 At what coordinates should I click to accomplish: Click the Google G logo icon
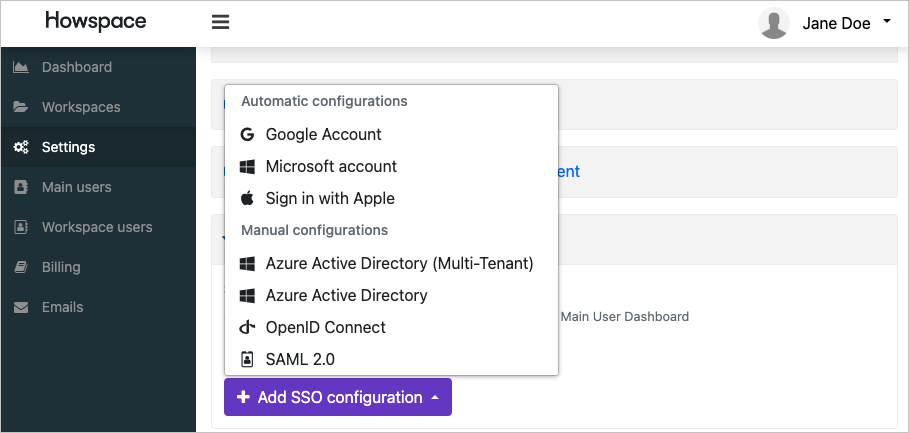point(247,134)
